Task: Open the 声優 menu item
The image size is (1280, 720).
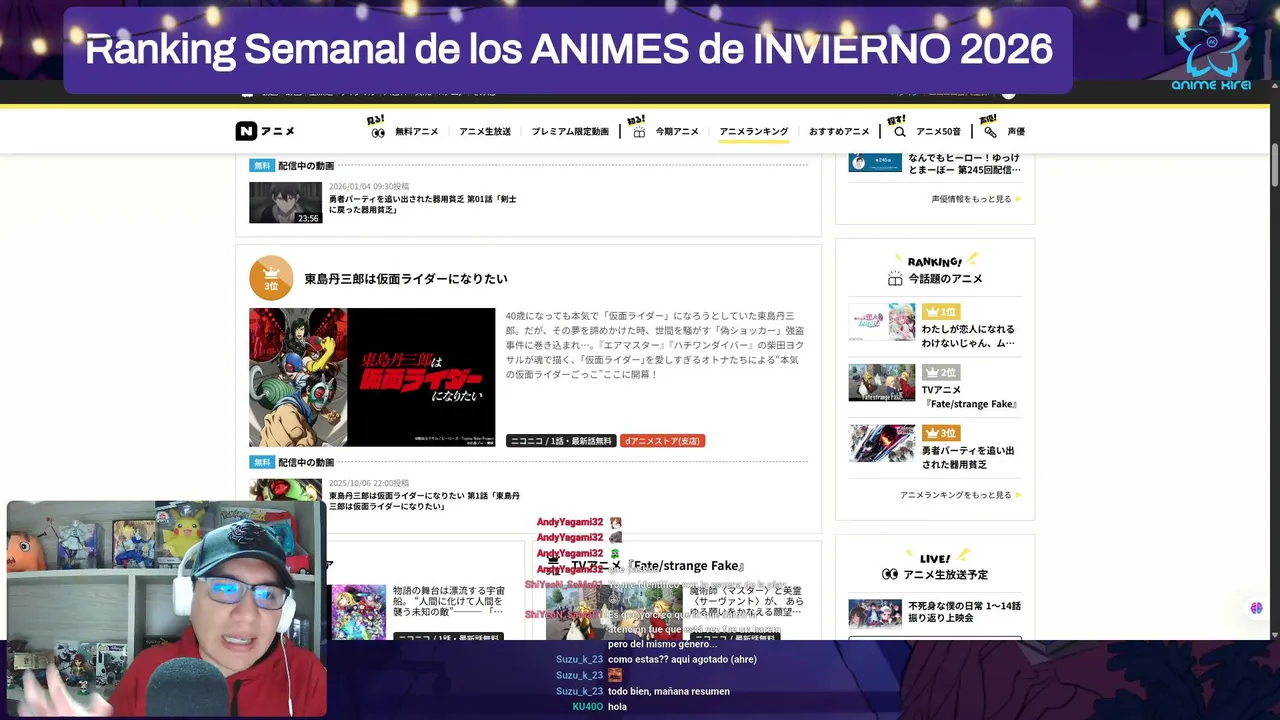Action: [x=1016, y=132]
